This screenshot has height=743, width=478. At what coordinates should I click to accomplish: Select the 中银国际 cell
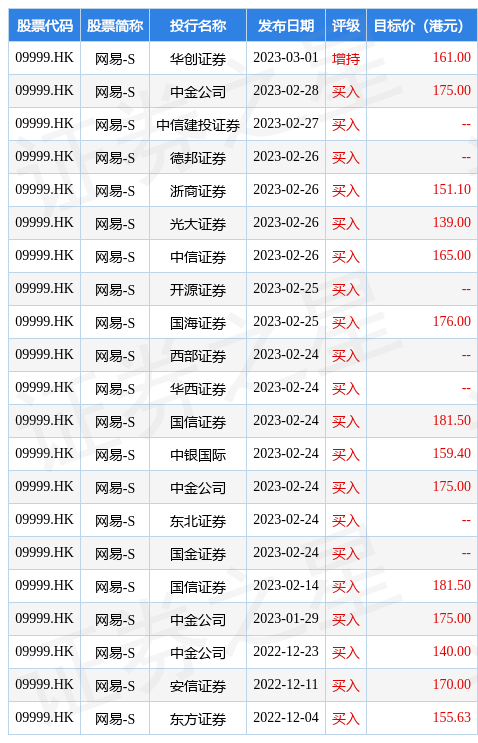198,455
